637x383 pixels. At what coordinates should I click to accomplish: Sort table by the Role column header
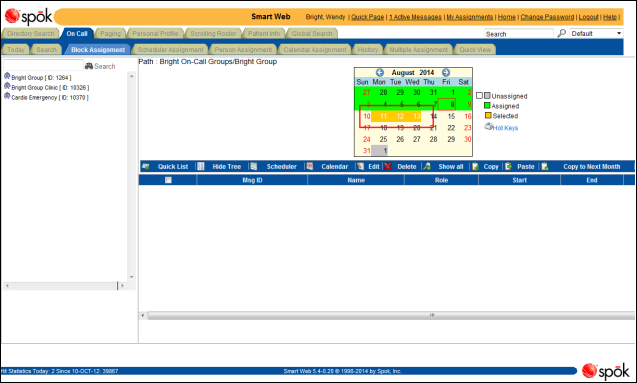[x=441, y=180]
